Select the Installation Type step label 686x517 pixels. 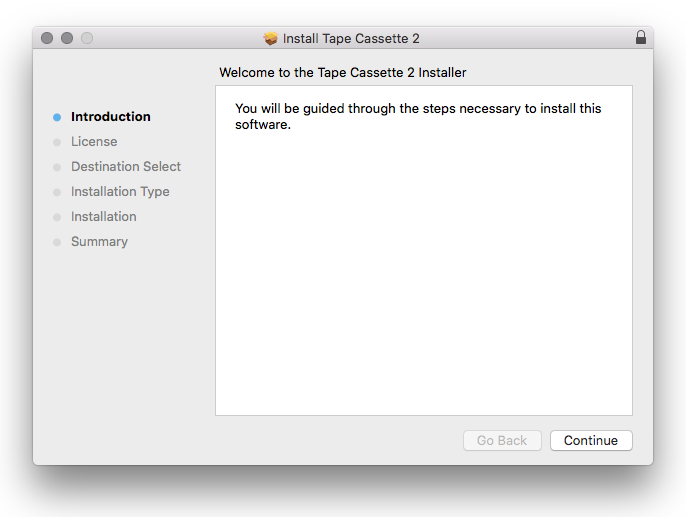[120, 192]
